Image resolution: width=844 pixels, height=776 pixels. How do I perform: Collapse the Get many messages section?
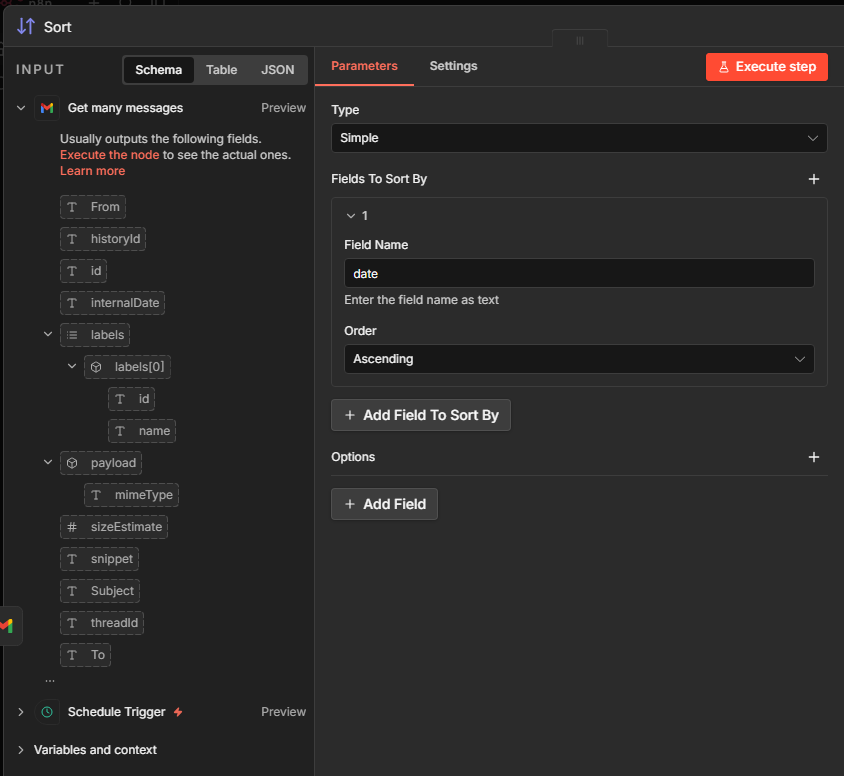tap(21, 108)
